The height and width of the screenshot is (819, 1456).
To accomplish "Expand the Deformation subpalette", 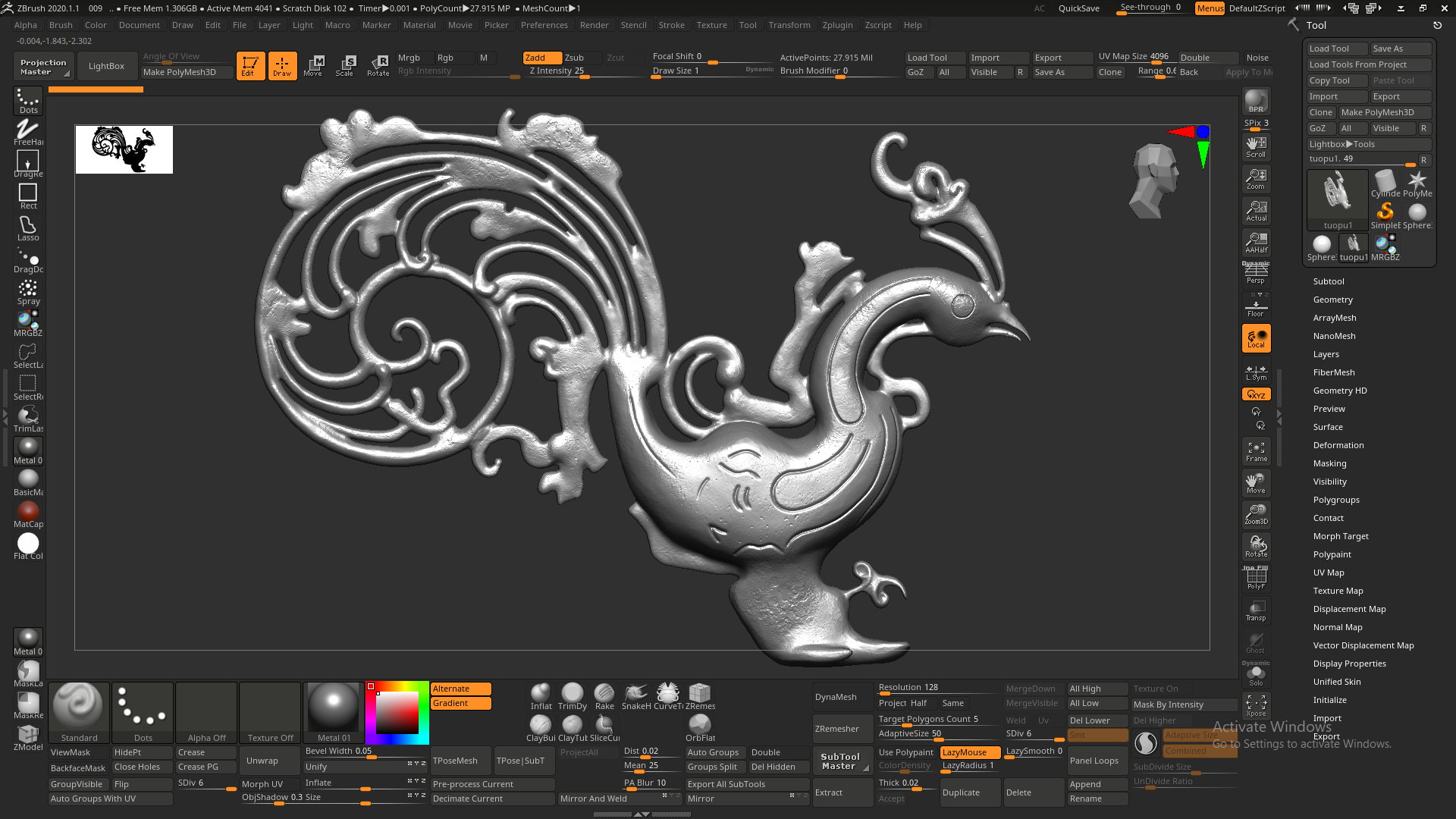I will (x=1338, y=445).
